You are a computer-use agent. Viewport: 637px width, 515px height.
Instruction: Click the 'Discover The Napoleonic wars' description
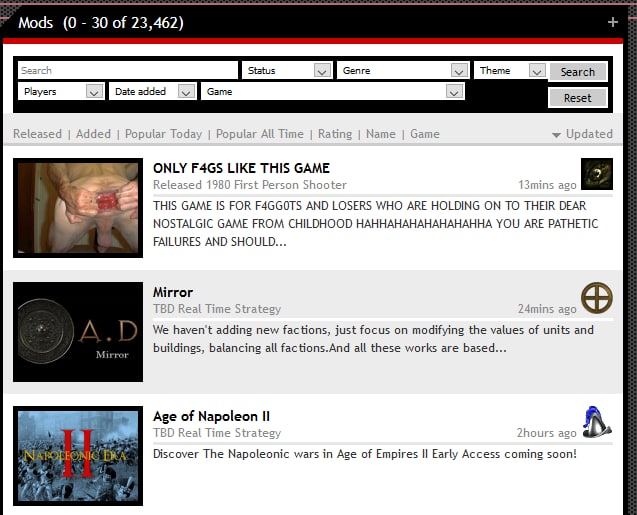click(365, 454)
